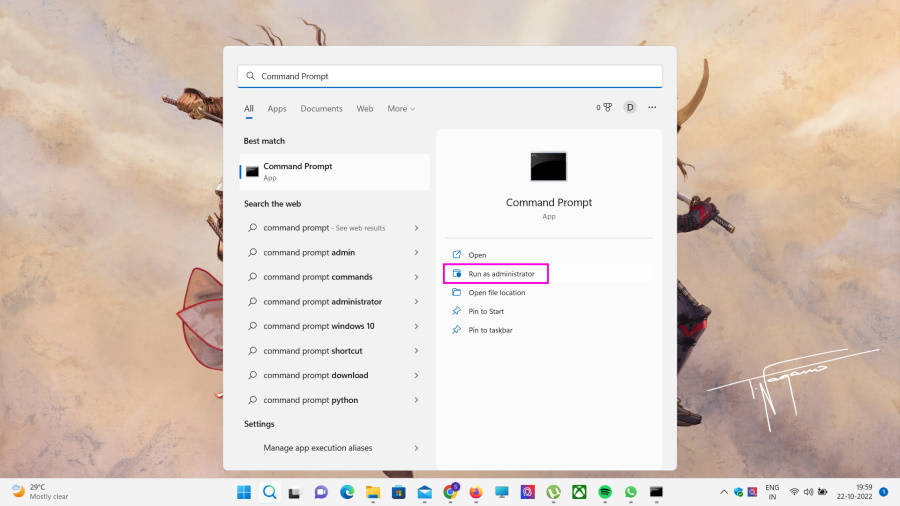This screenshot has height=506, width=900.
Task: Open the user account D avatar
Action: click(630, 108)
